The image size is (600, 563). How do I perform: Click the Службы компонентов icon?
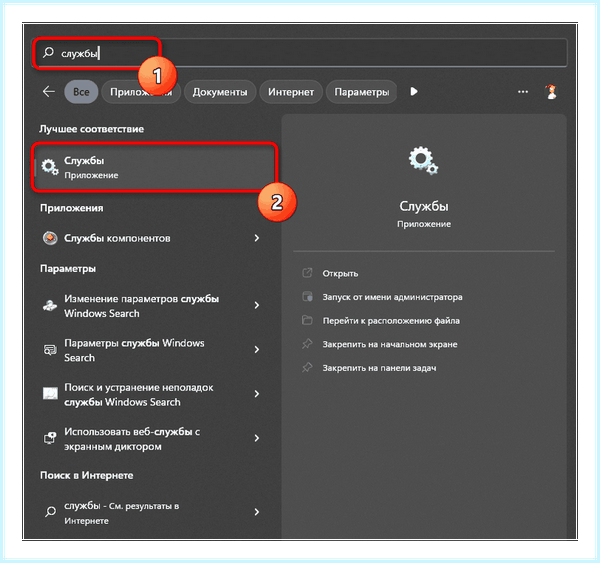click(50, 238)
